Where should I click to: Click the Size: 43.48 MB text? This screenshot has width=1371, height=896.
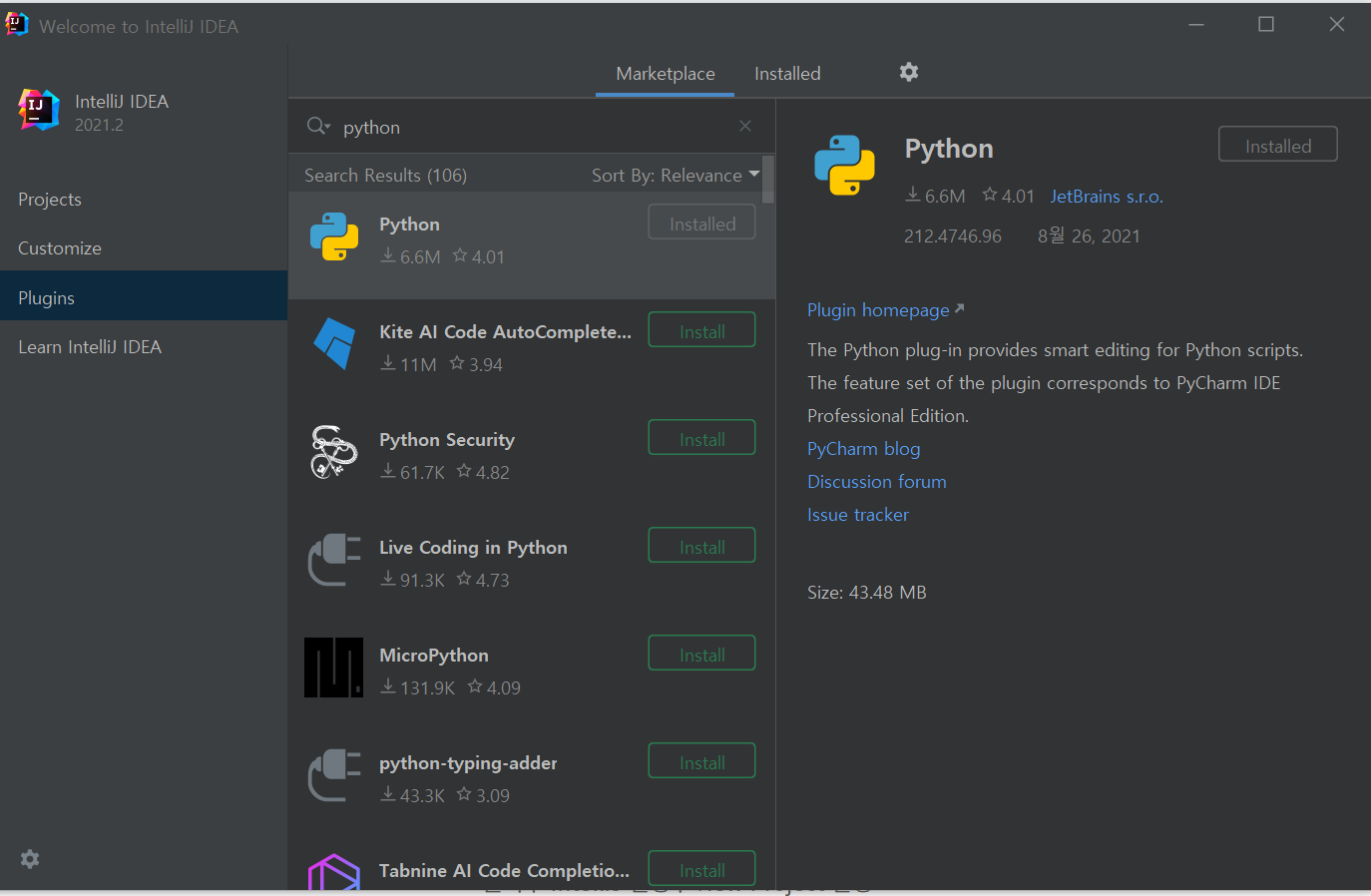(x=866, y=593)
